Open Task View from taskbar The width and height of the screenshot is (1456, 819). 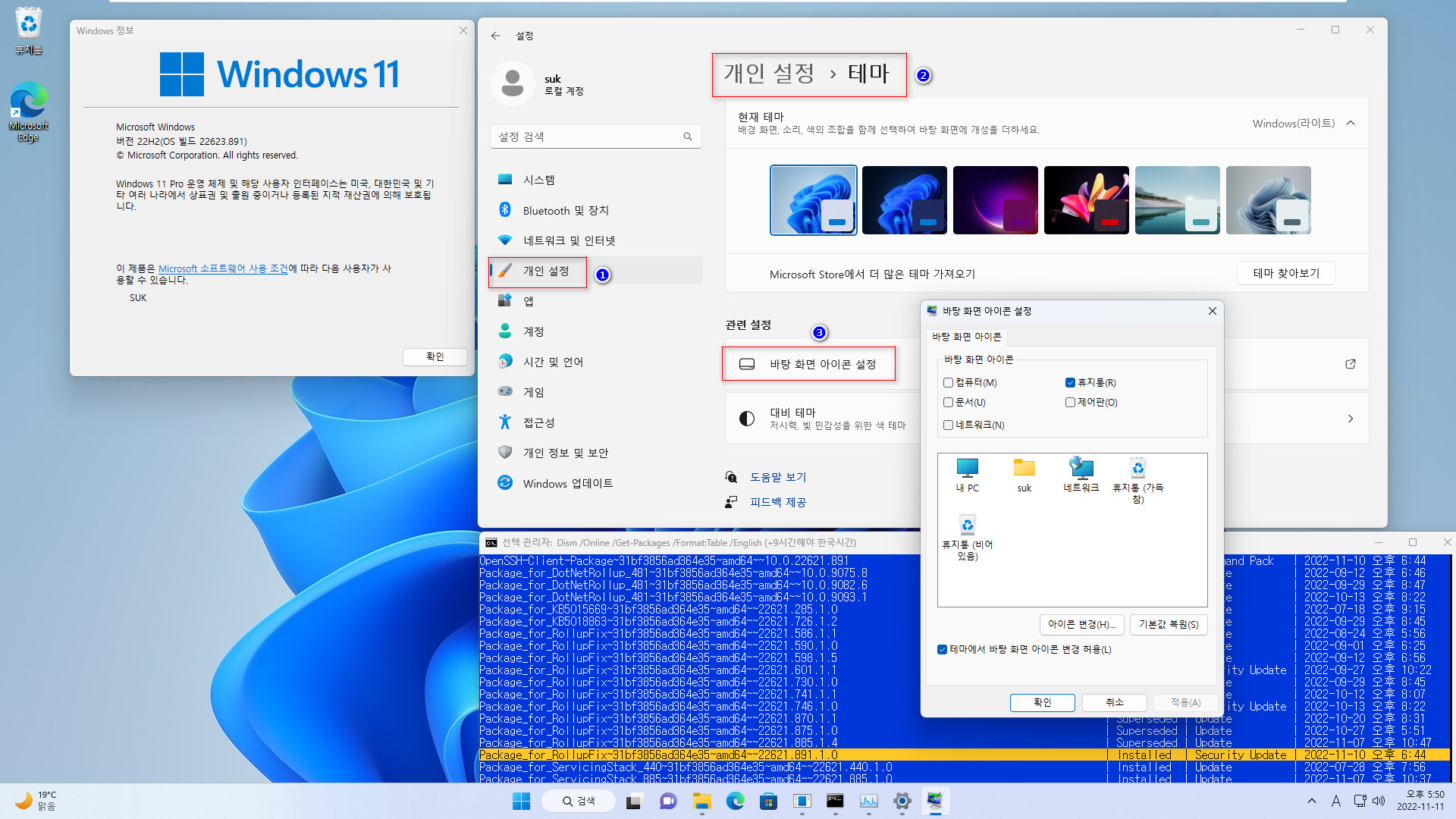click(634, 801)
